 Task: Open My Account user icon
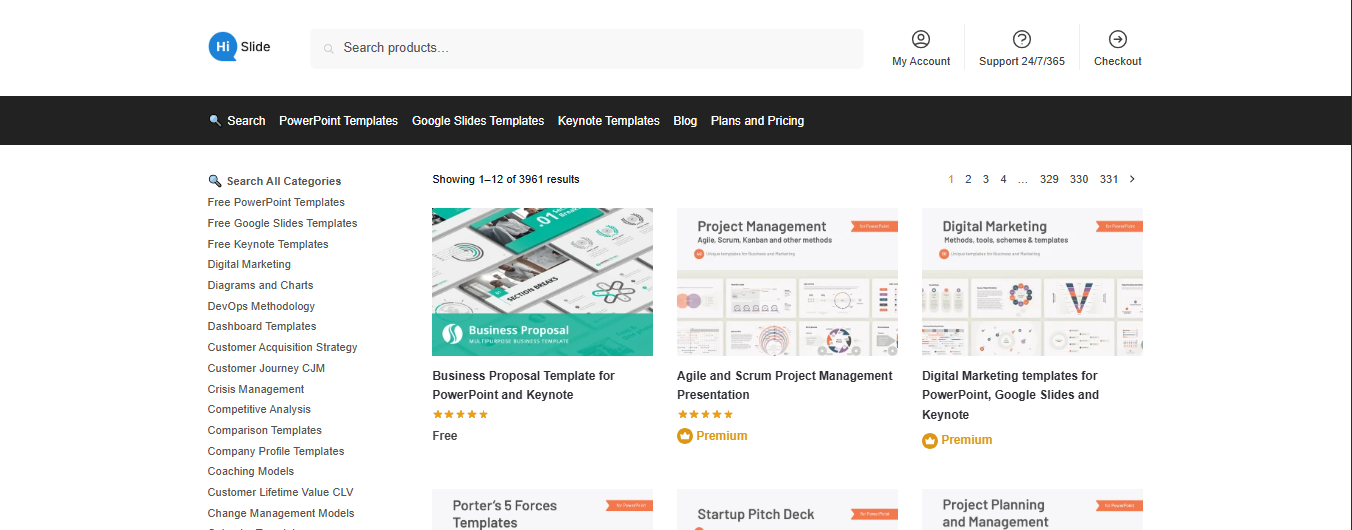click(921, 39)
